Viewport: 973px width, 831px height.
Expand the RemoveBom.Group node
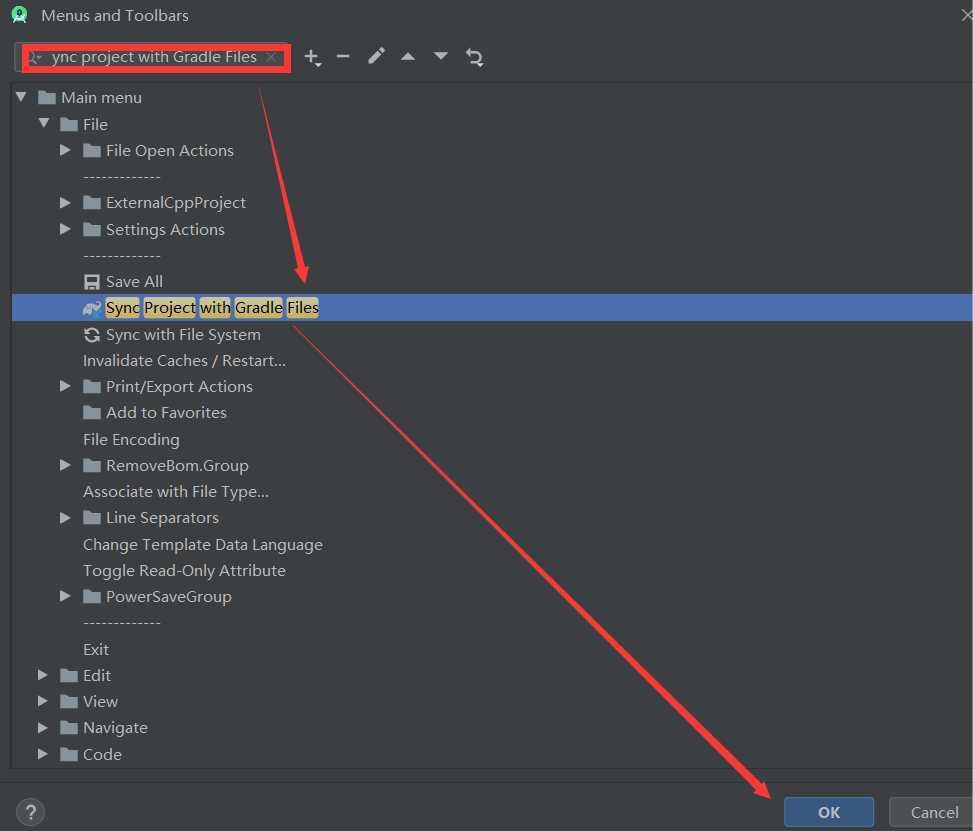(x=65, y=465)
